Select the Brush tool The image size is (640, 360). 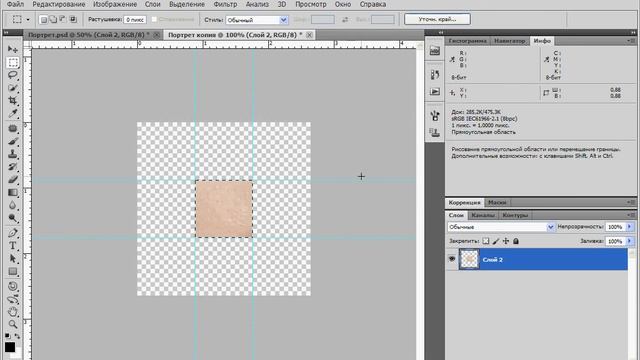[x=13, y=141]
